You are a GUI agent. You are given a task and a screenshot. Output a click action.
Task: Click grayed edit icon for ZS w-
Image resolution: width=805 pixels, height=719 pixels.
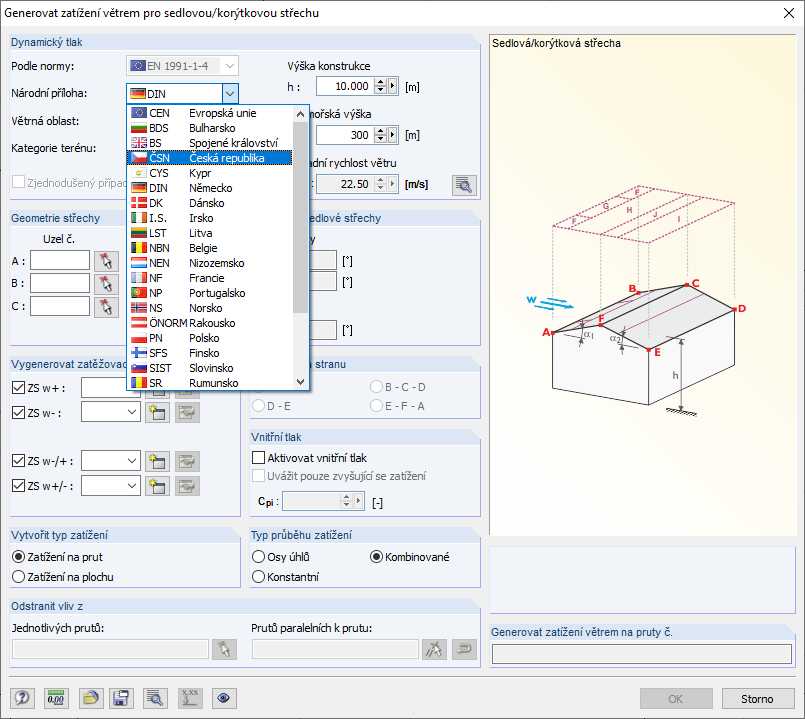click(x=187, y=412)
